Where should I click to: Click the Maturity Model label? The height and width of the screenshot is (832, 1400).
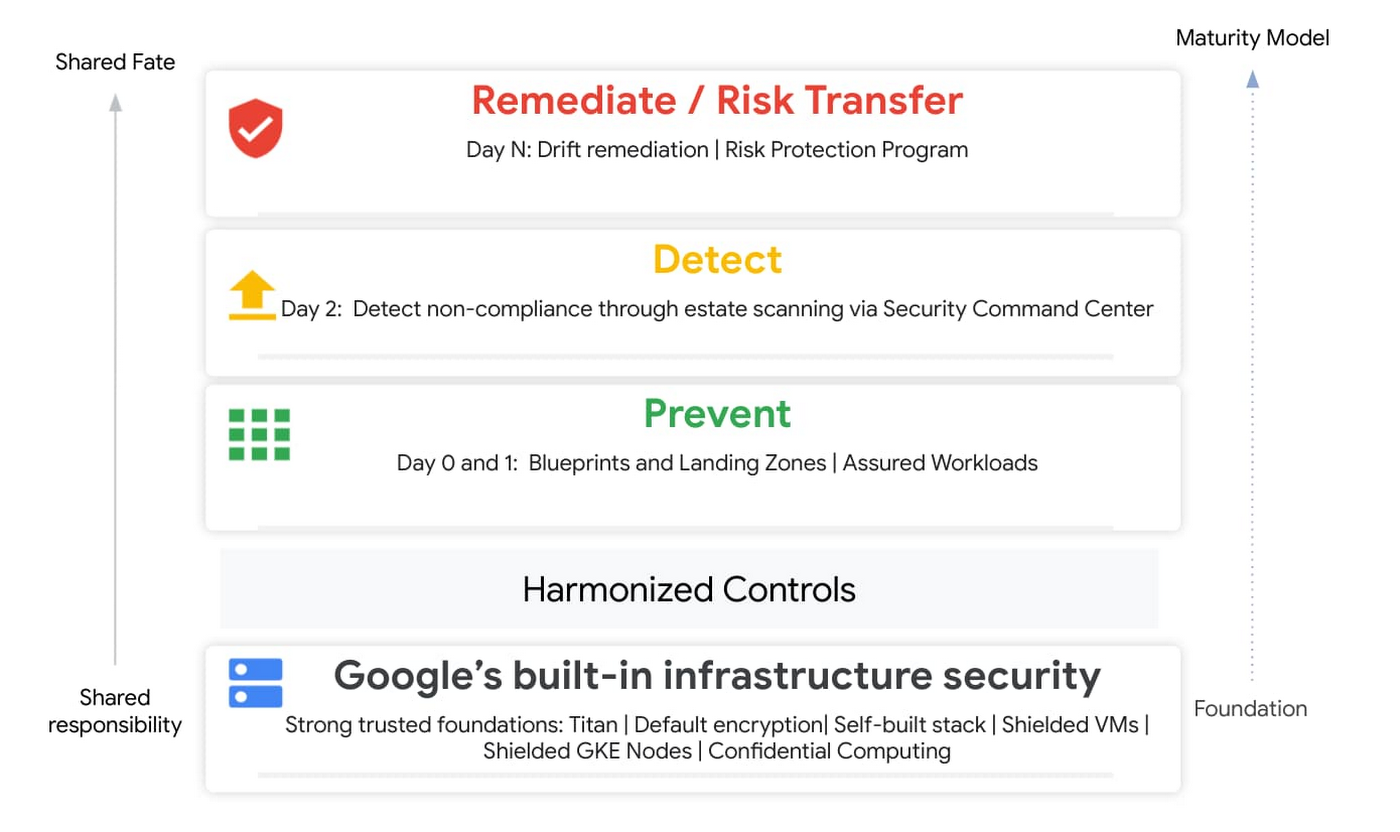1252,38
